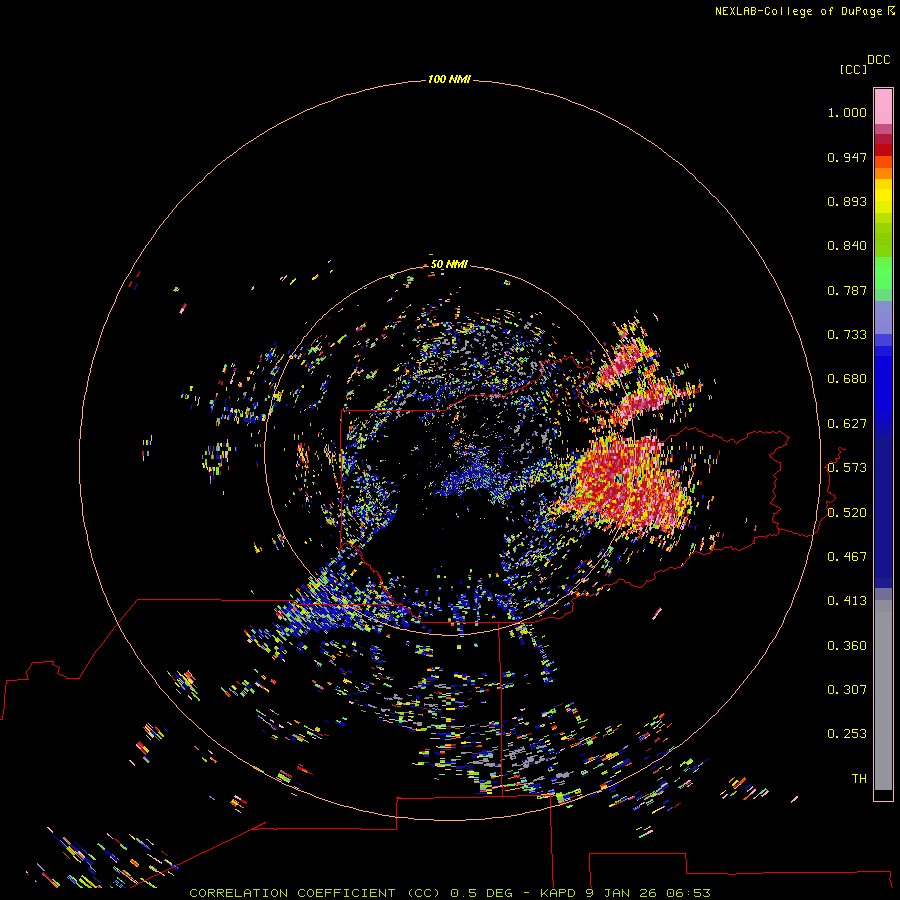Screen dimensions: 900x900
Task: Click the 0.307 scale label
Action: click(x=847, y=690)
